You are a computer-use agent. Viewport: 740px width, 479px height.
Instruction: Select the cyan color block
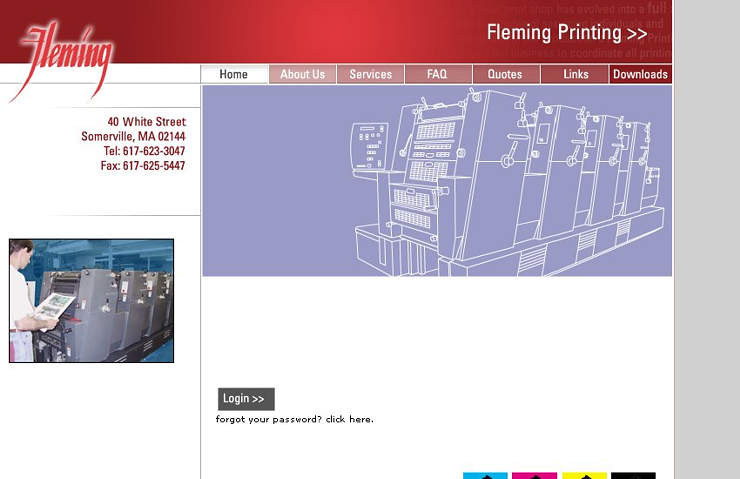click(x=485, y=475)
